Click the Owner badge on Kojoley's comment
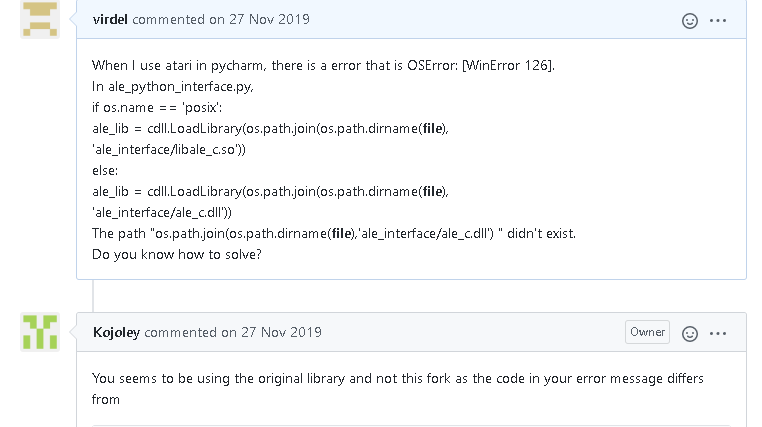 pos(647,332)
